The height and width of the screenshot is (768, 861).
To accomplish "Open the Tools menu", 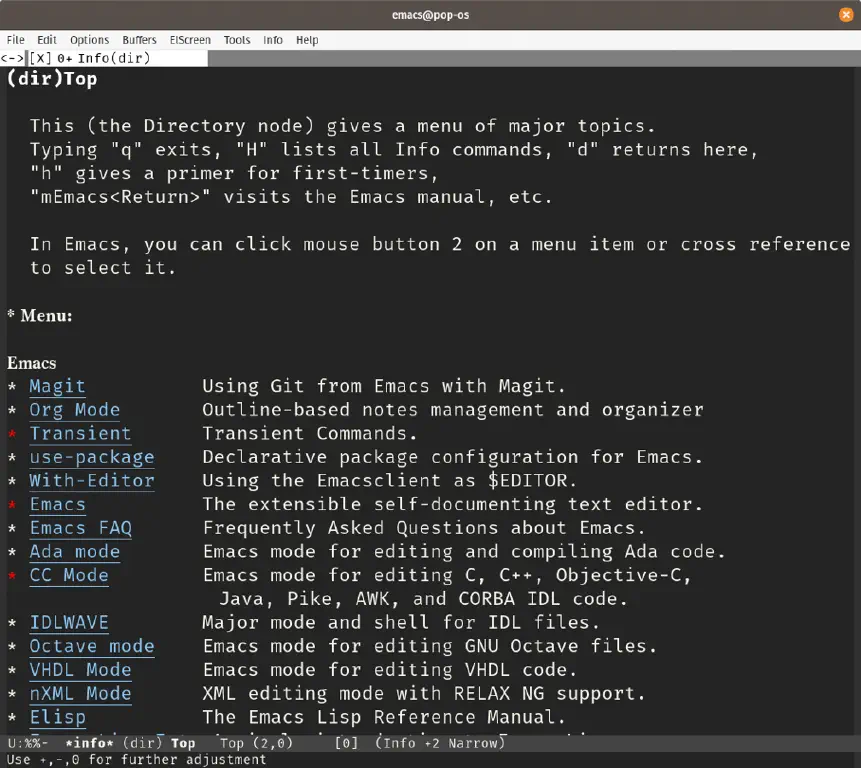I will 236,40.
